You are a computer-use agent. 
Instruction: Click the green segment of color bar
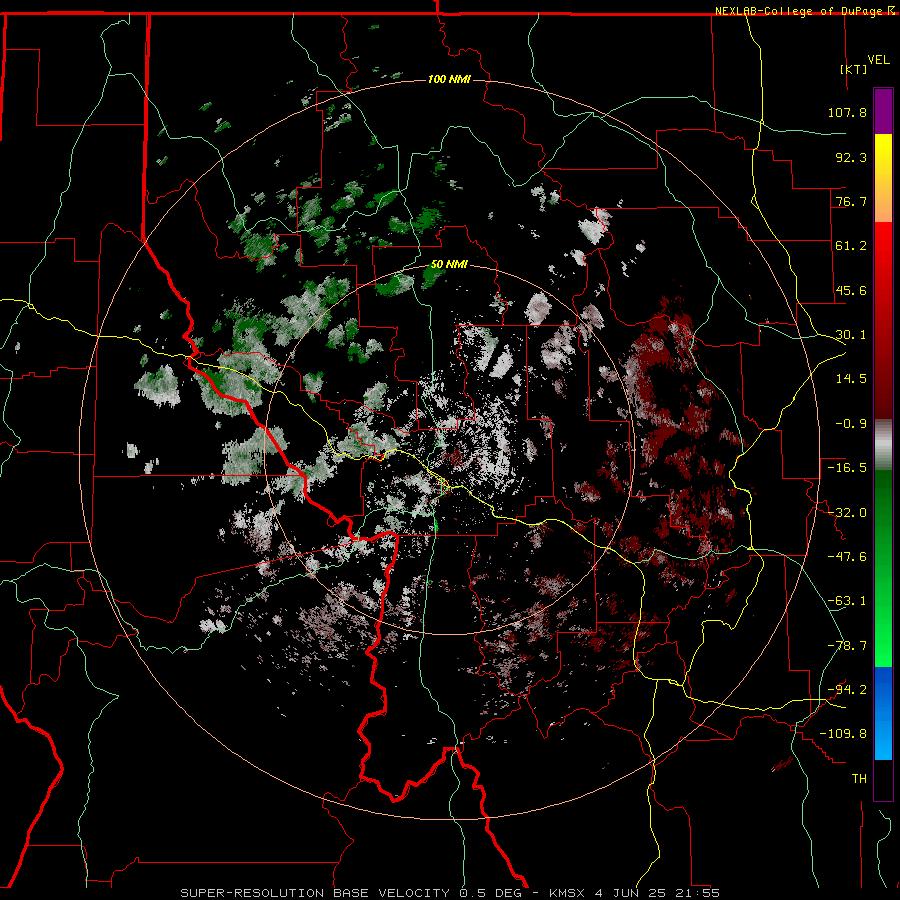pos(883,568)
